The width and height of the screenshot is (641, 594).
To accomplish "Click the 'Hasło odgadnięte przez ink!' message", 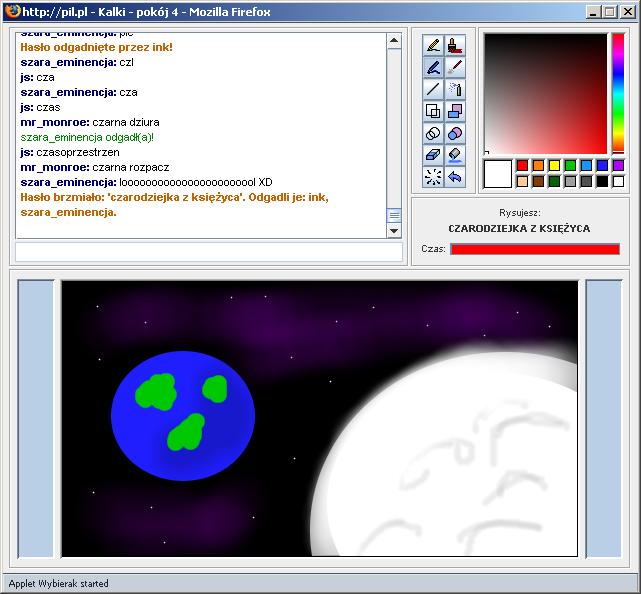I will coord(96,47).
